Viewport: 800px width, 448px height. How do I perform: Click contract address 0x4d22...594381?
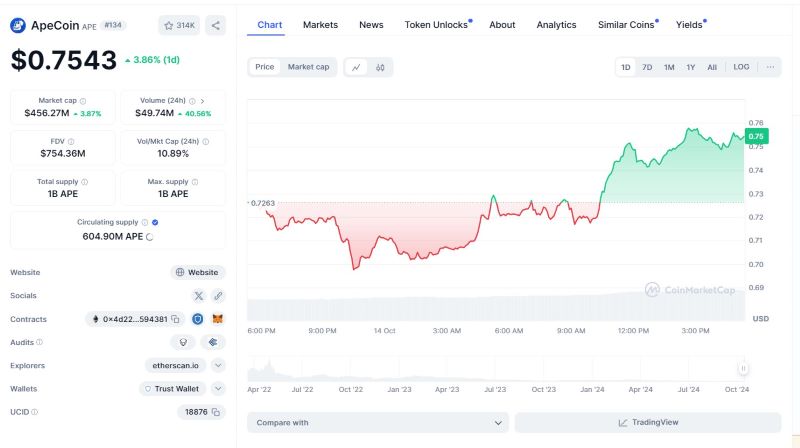point(135,319)
